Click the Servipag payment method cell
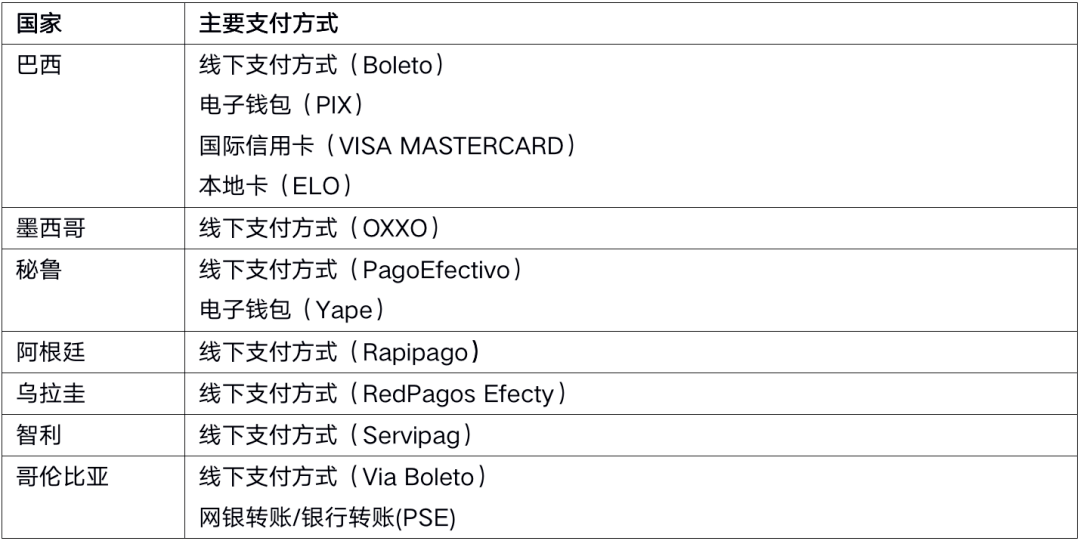1080x541 pixels. point(336,435)
